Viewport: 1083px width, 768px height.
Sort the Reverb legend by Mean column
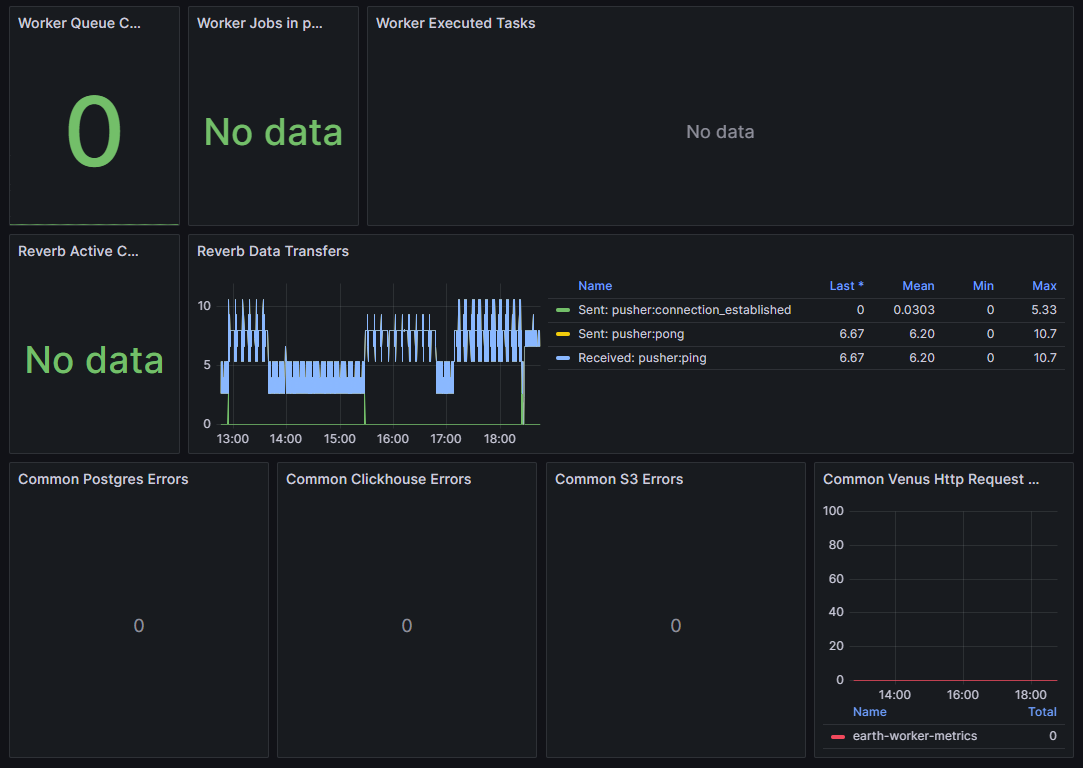918,286
